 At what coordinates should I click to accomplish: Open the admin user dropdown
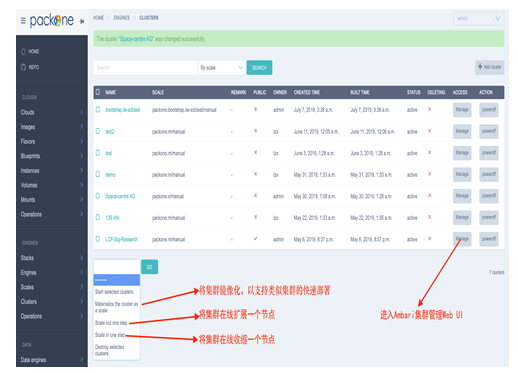[x=478, y=18]
